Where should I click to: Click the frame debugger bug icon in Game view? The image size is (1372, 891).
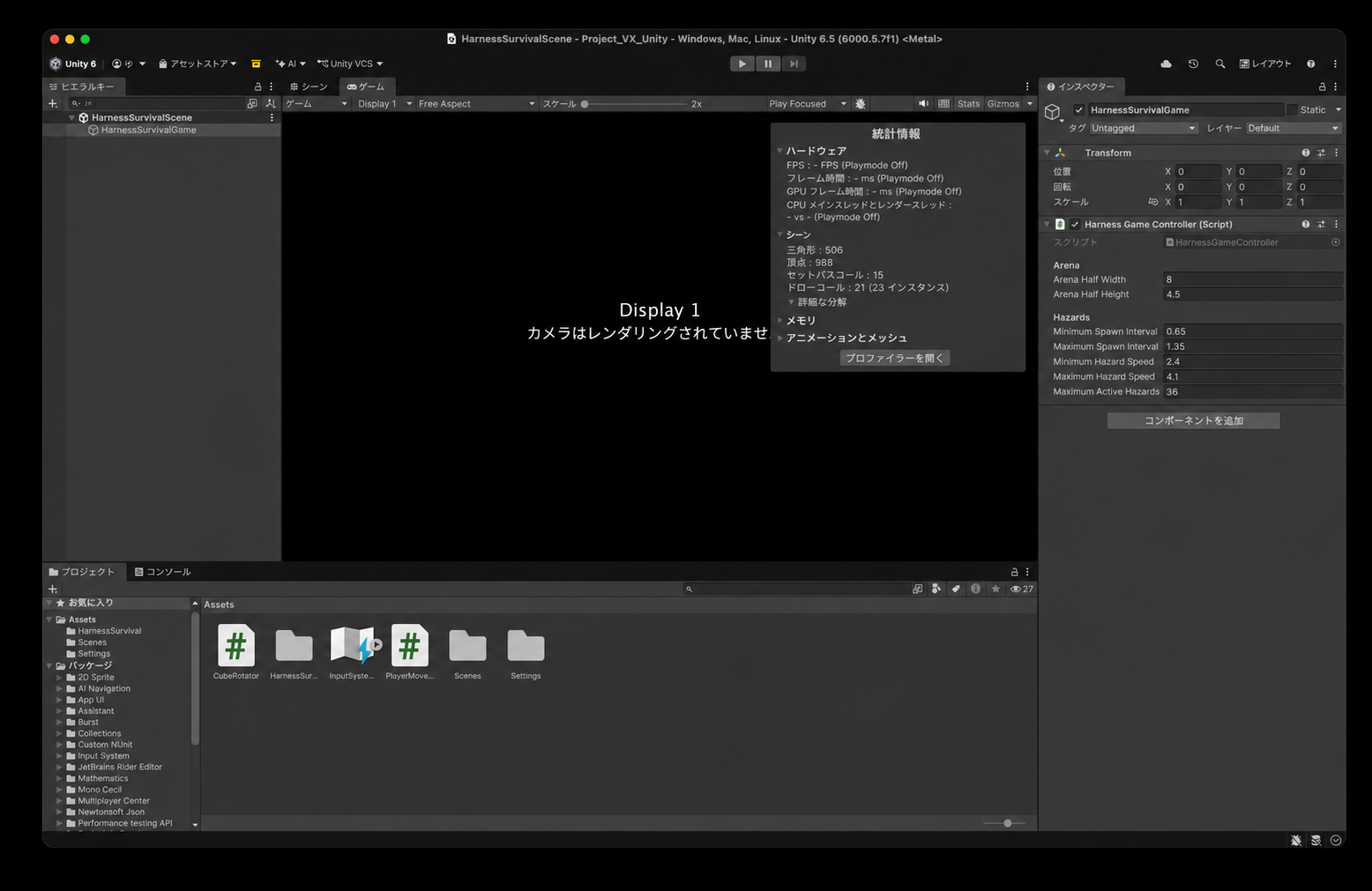pyautogui.click(x=861, y=103)
